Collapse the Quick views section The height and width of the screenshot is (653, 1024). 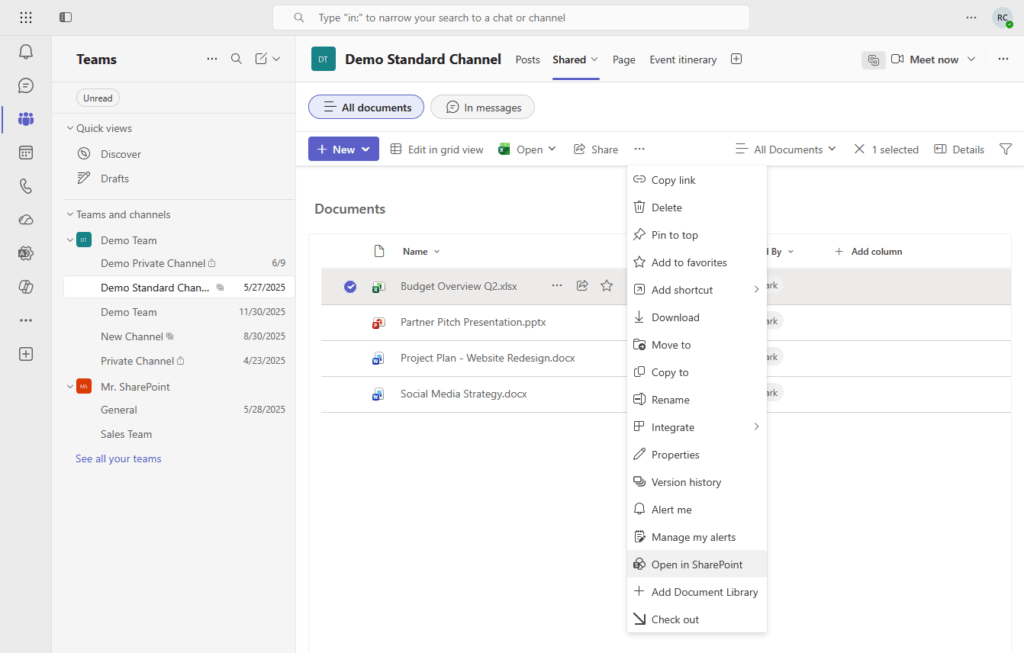[70, 128]
